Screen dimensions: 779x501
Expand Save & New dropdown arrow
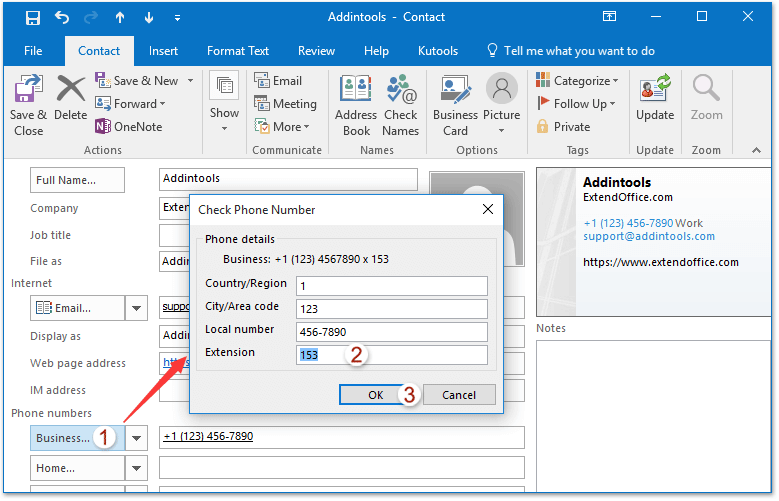[x=190, y=81]
